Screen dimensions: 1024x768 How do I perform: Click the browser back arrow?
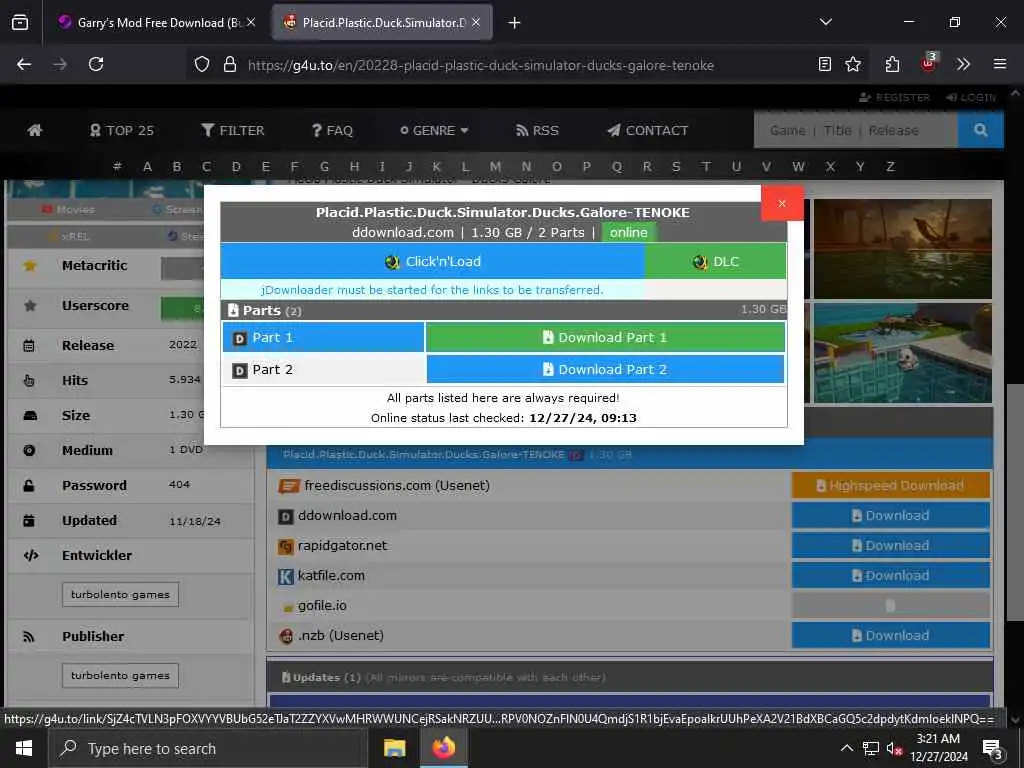tap(24, 64)
